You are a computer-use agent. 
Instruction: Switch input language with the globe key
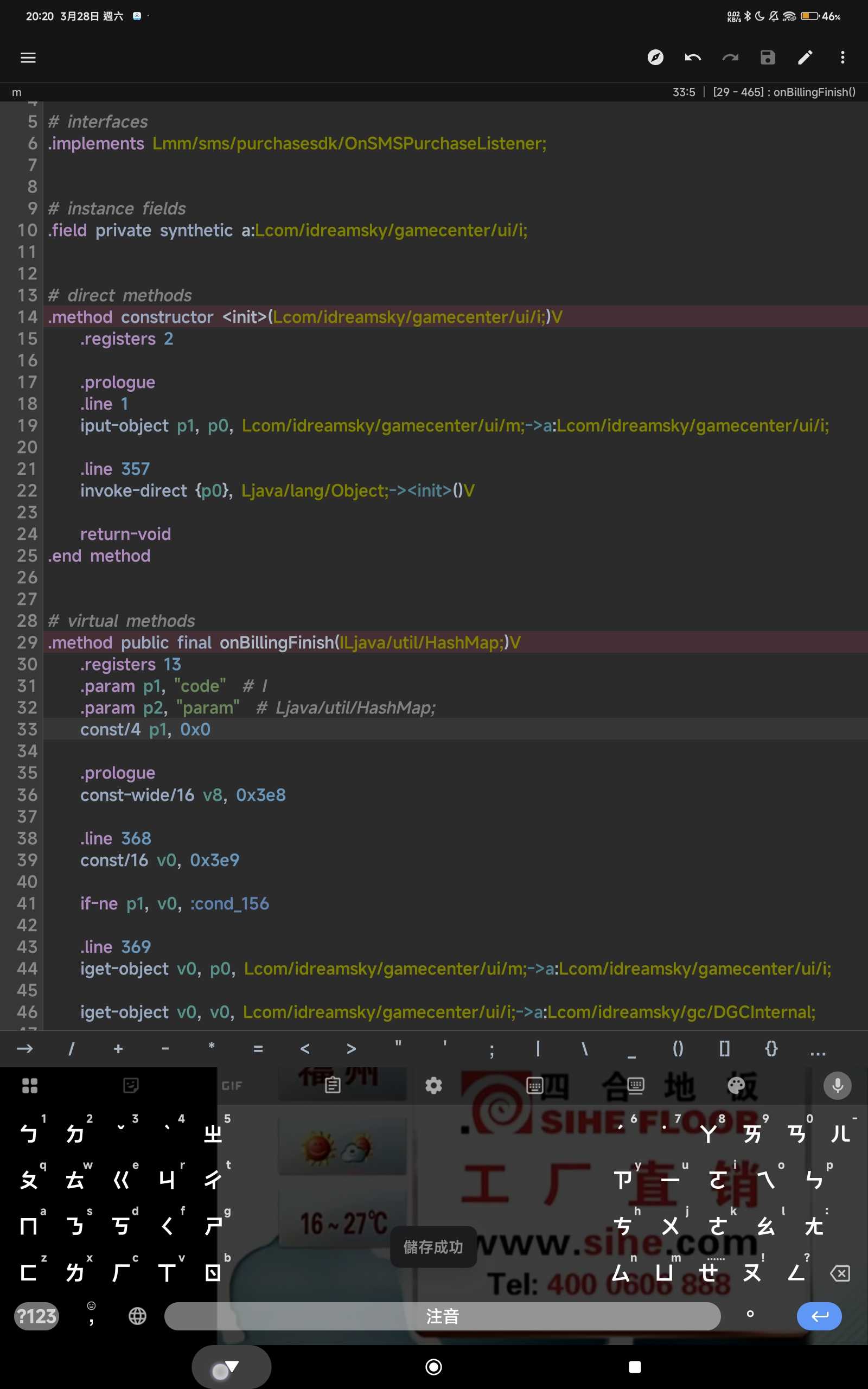[137, 1316]
